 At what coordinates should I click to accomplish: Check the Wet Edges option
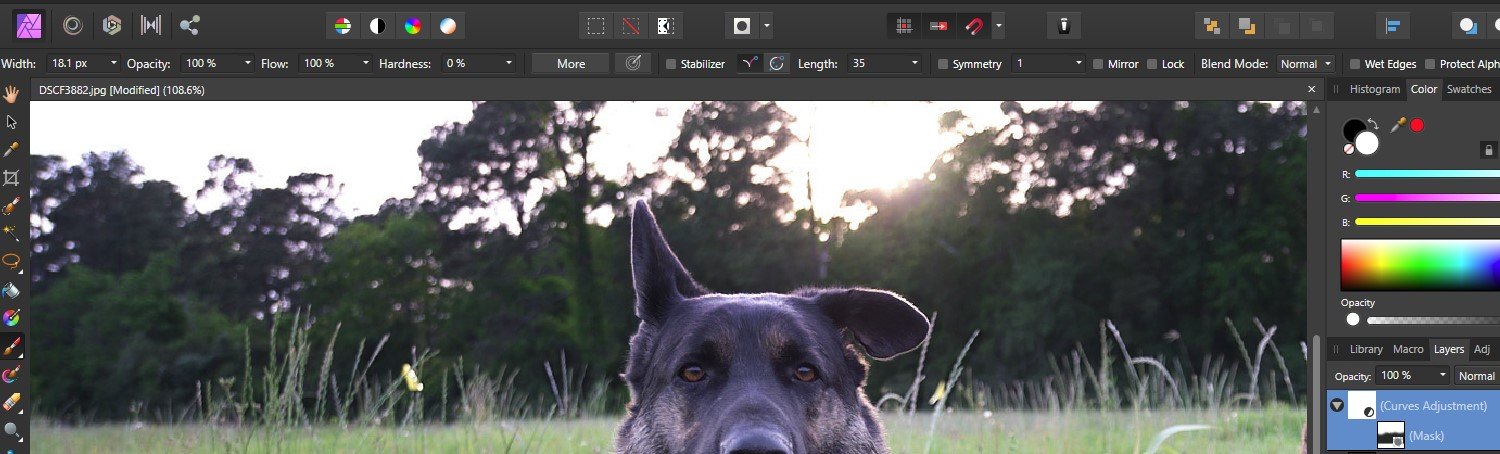[x=1355, y=64]
